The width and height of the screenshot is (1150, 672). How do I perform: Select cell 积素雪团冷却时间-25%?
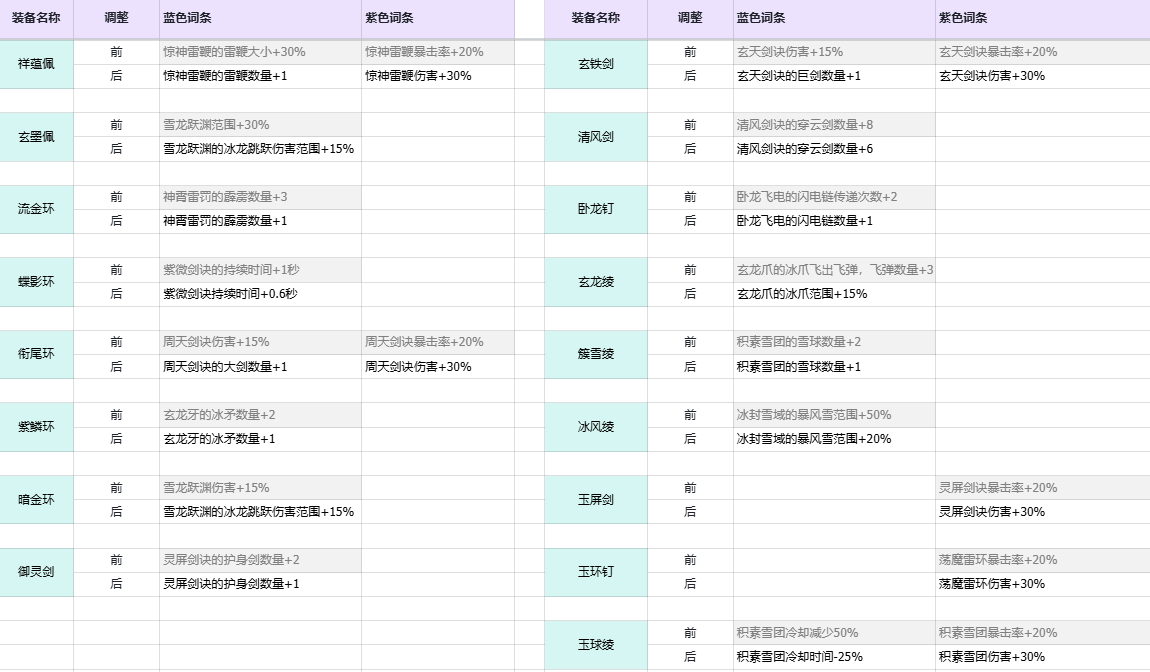(834, 657)
